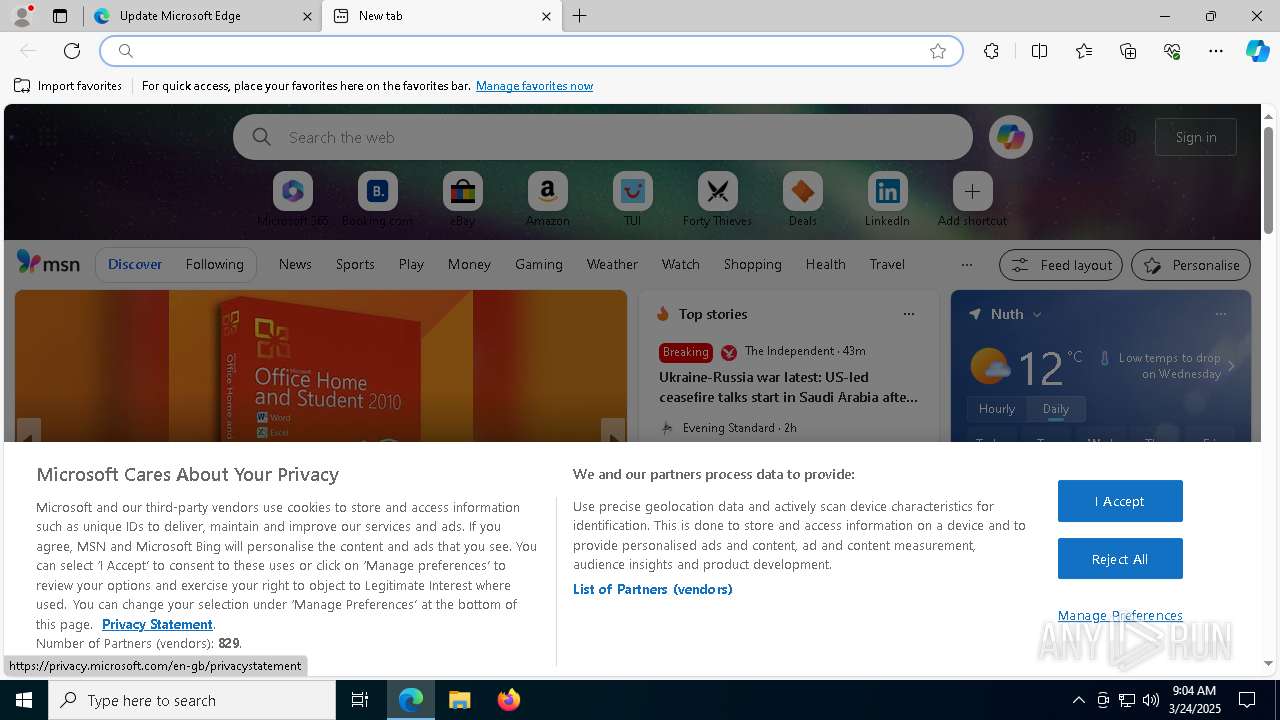The image size is (1280, 720).
Task: Open page settings gear icon
Action: pyautogui.click(x=1127, y=137)
